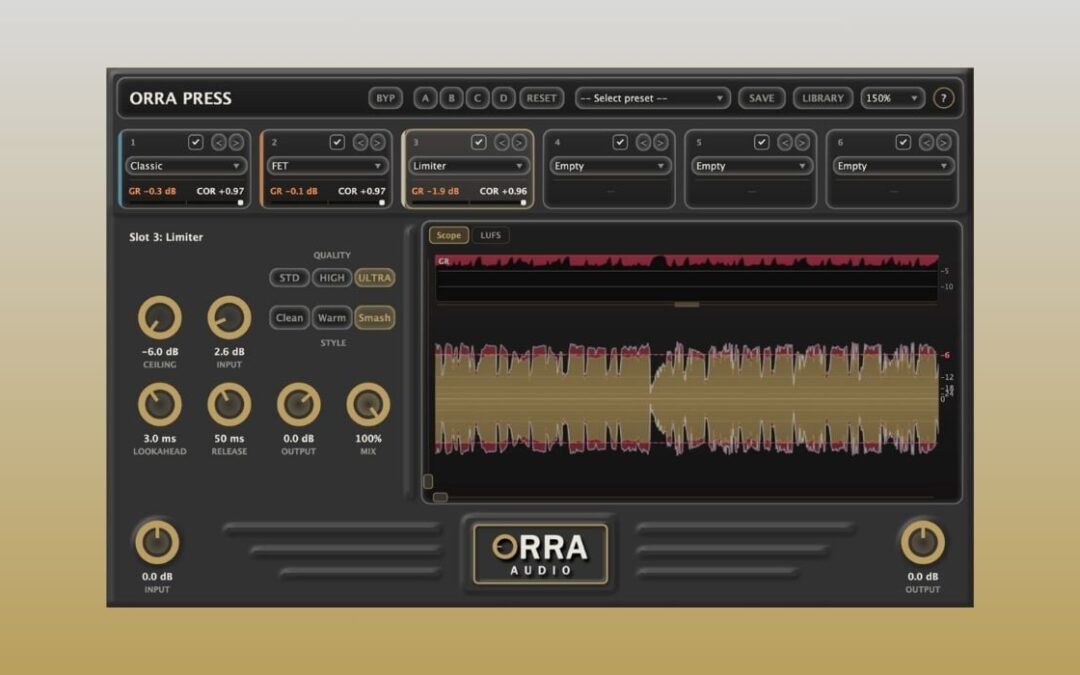Select state A

[x=425, y=98]
